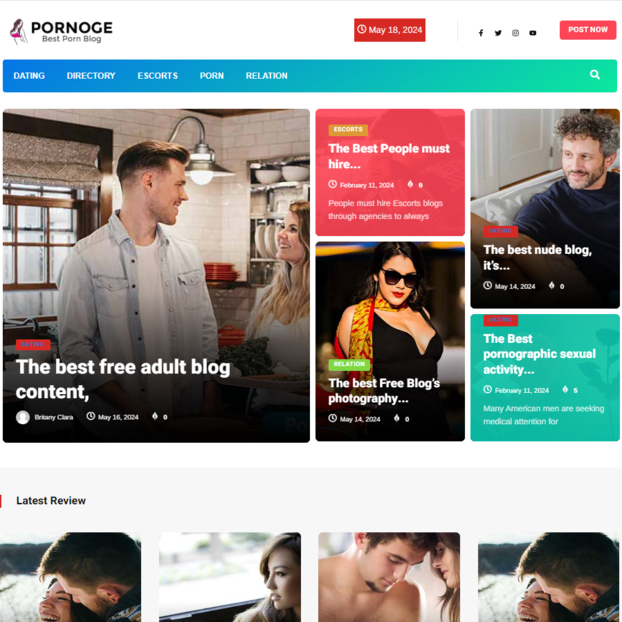Open the DATING menu item
This screenshot has width=622, height=622.
click(x=29, y=76)
